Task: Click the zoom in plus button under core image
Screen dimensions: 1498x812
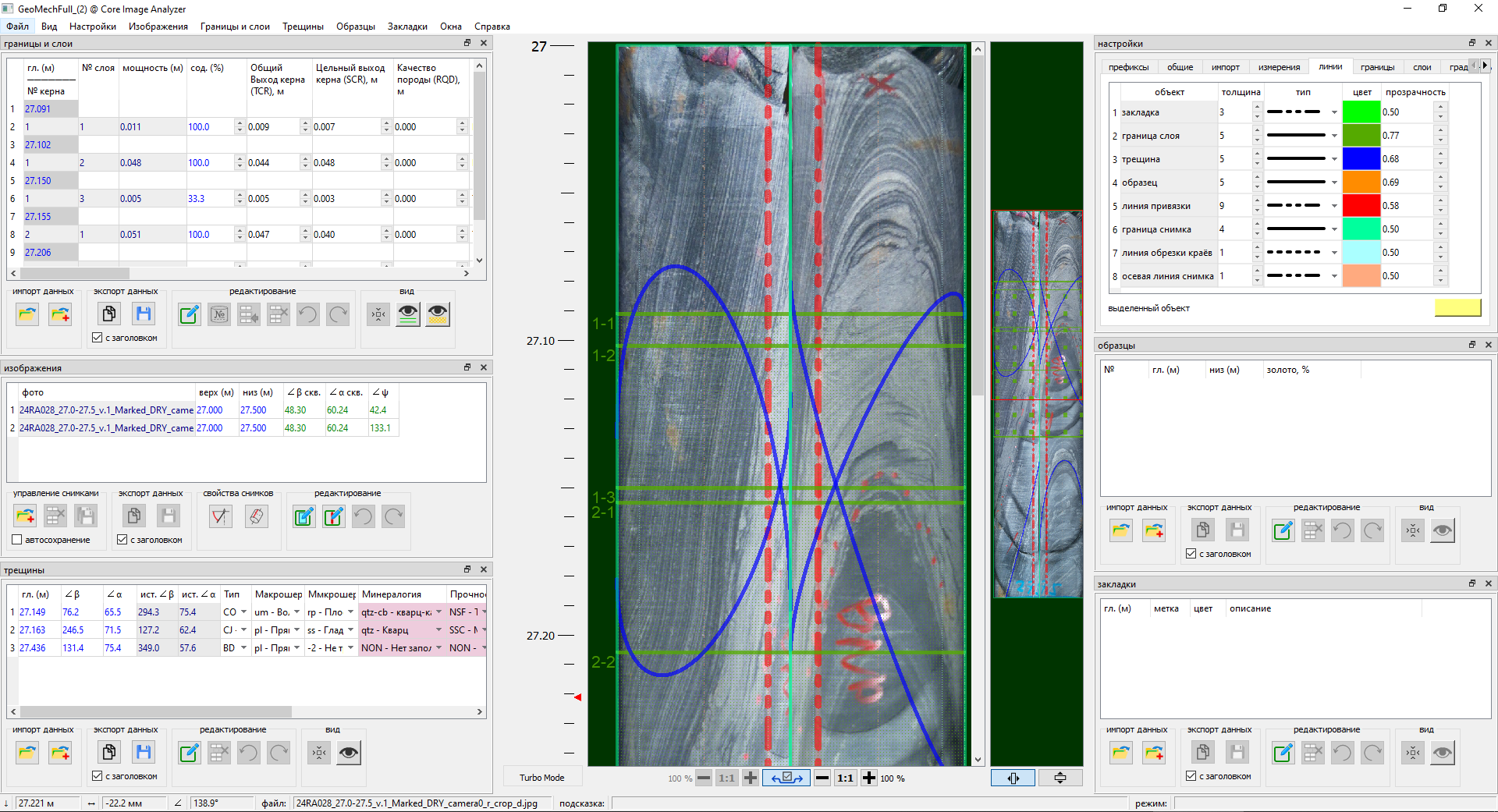Action: click(868, 778)
